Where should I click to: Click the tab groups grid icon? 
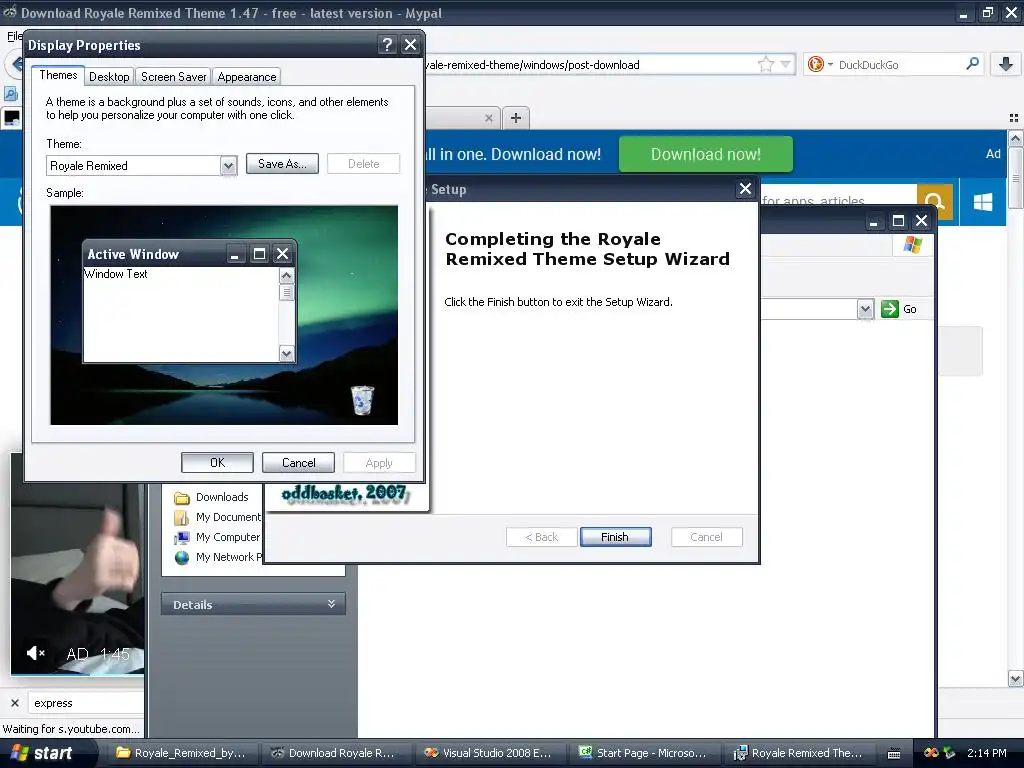1014,118
